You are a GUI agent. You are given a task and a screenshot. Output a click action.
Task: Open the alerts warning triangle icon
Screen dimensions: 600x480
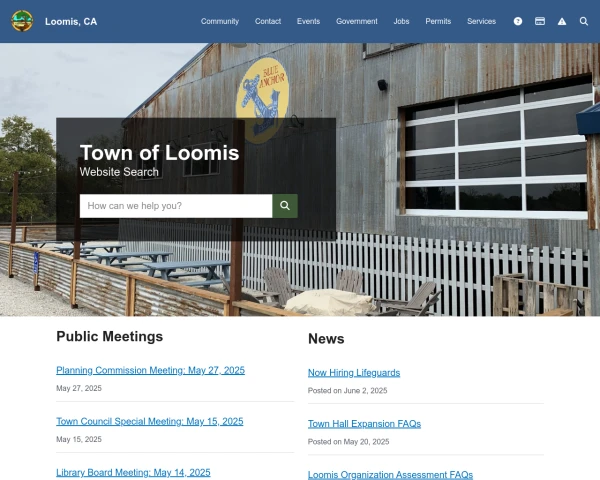562,21
